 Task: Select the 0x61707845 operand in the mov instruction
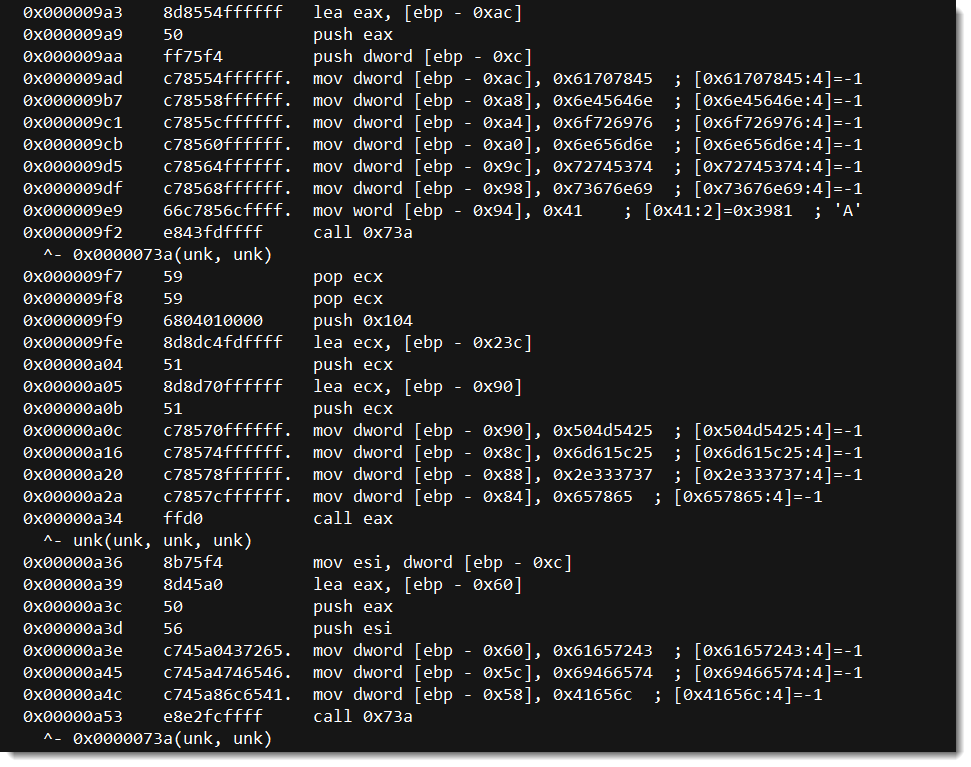coord(603,79)
